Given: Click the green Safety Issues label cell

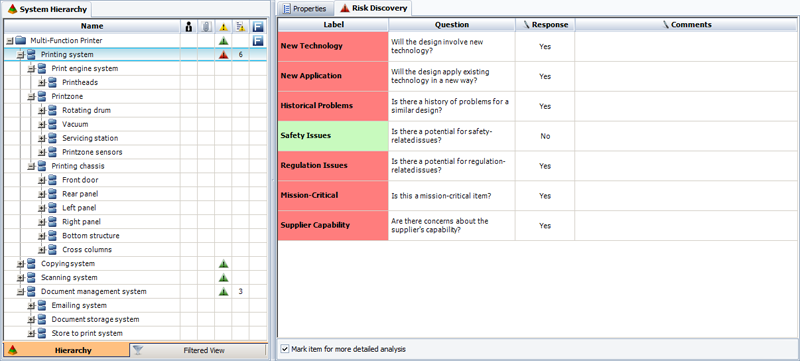Looking at the screenshot, I should tap(333, 136).
